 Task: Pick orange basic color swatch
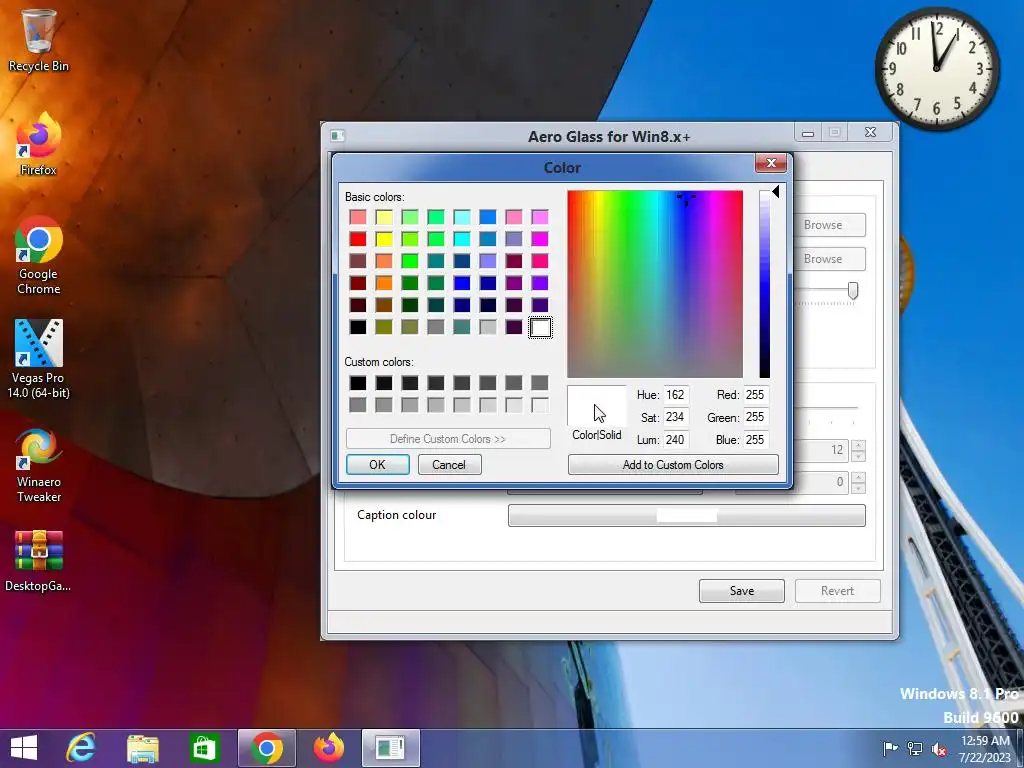(384, 283)
